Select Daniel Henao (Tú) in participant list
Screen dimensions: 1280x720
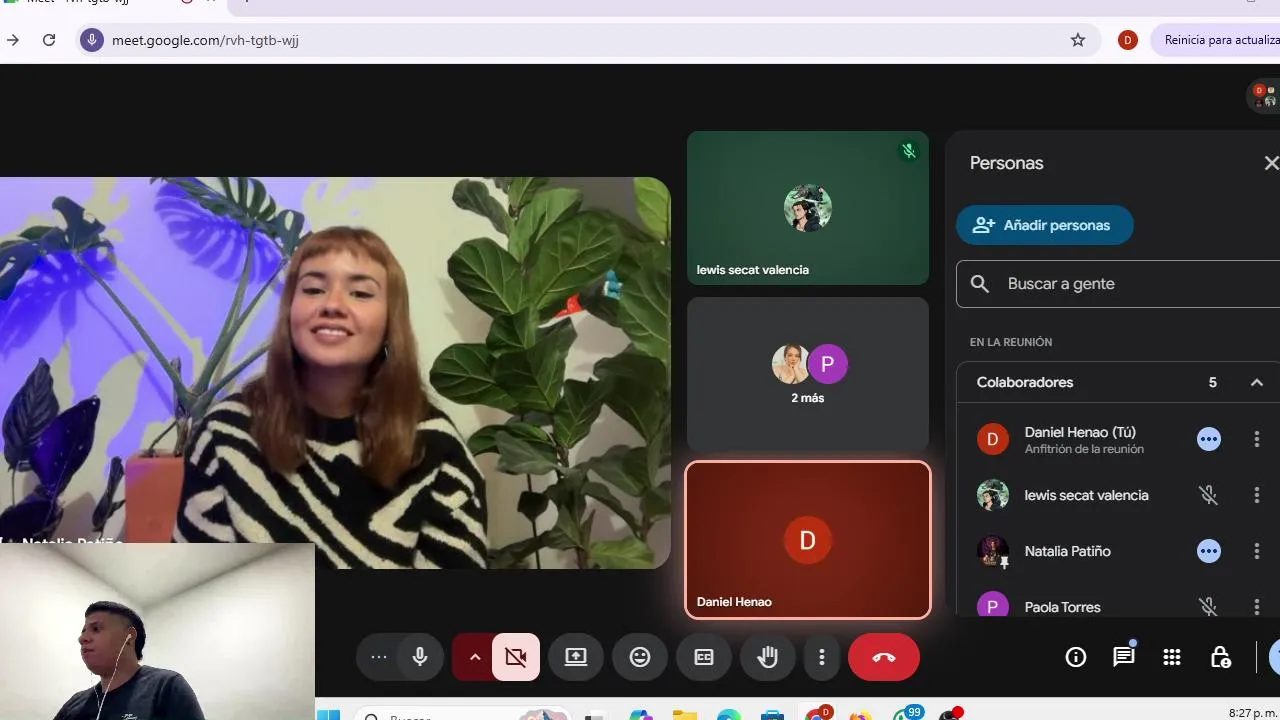tap(1118, 439)
